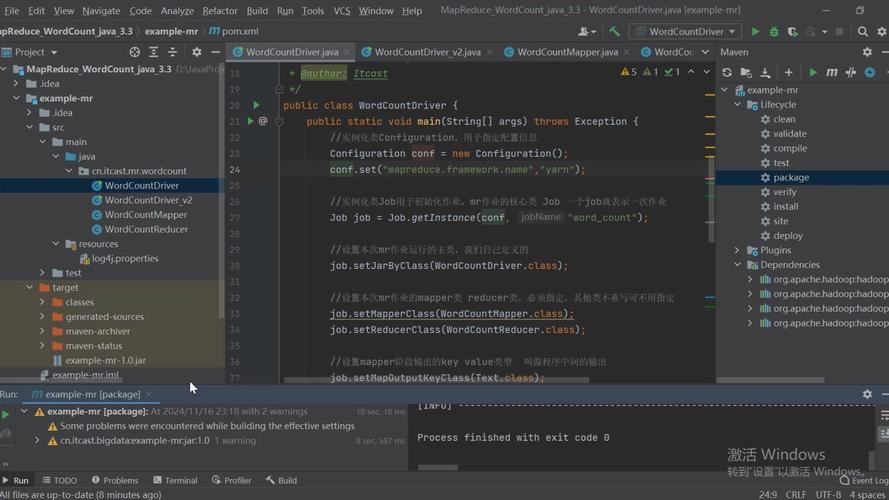Start debugging with the Debug bug icon

coord(774,32)
